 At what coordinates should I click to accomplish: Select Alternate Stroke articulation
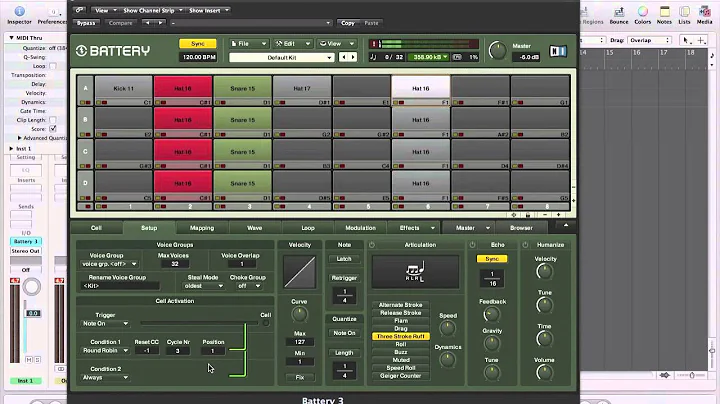(x=400, y=305)
